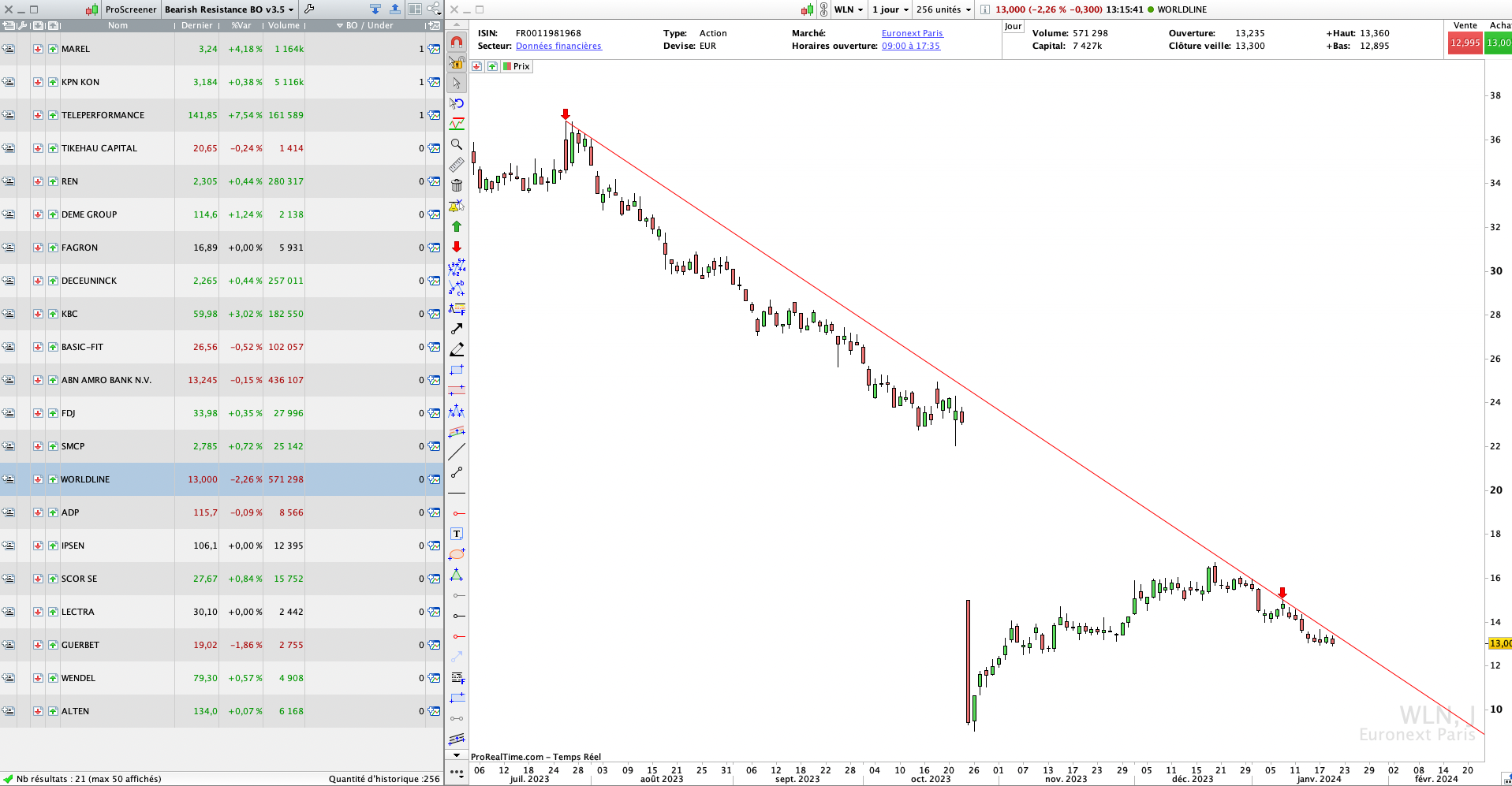Open drawing toolbar three-dots menu
The width and height of the screenshot is (1512, 786).
pos(457,772)
